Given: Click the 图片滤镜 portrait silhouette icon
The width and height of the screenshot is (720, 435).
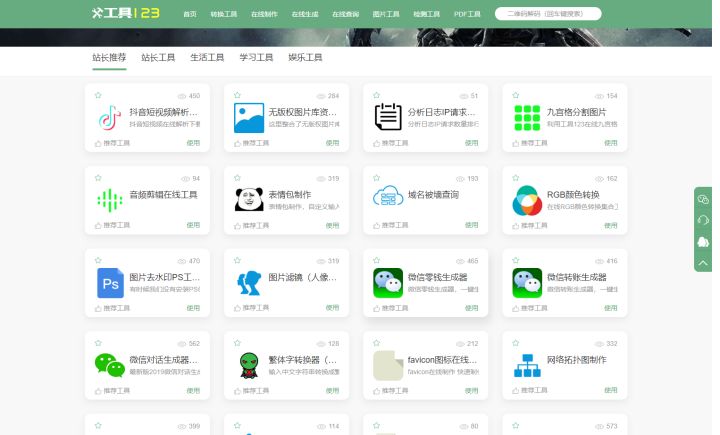Looking at the screenshot, I should [x=249, y=282].
